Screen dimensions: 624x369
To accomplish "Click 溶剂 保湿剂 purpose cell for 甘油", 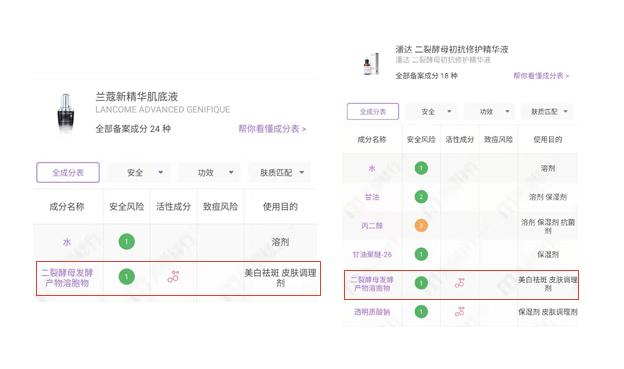I will click(548, 197).
